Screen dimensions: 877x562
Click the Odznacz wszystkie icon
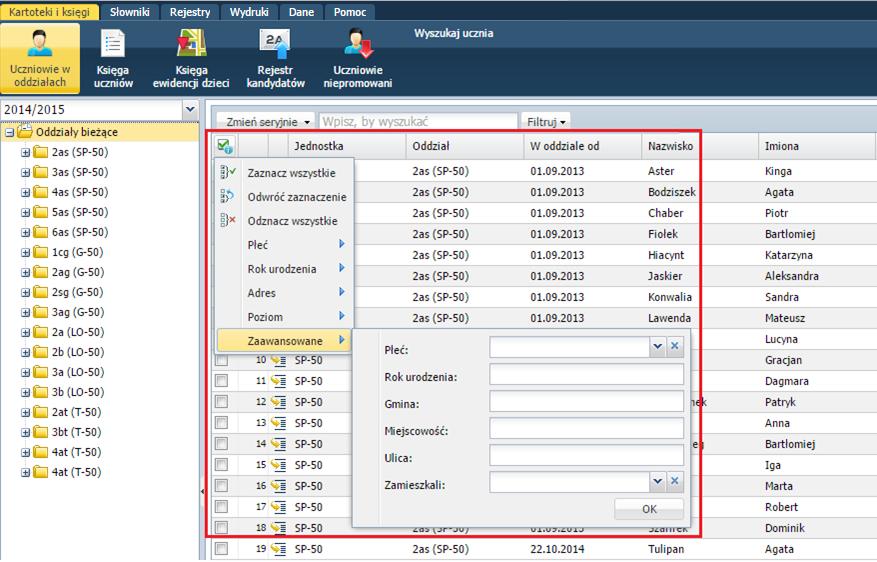pyautogui.click(x=228, y=220)
